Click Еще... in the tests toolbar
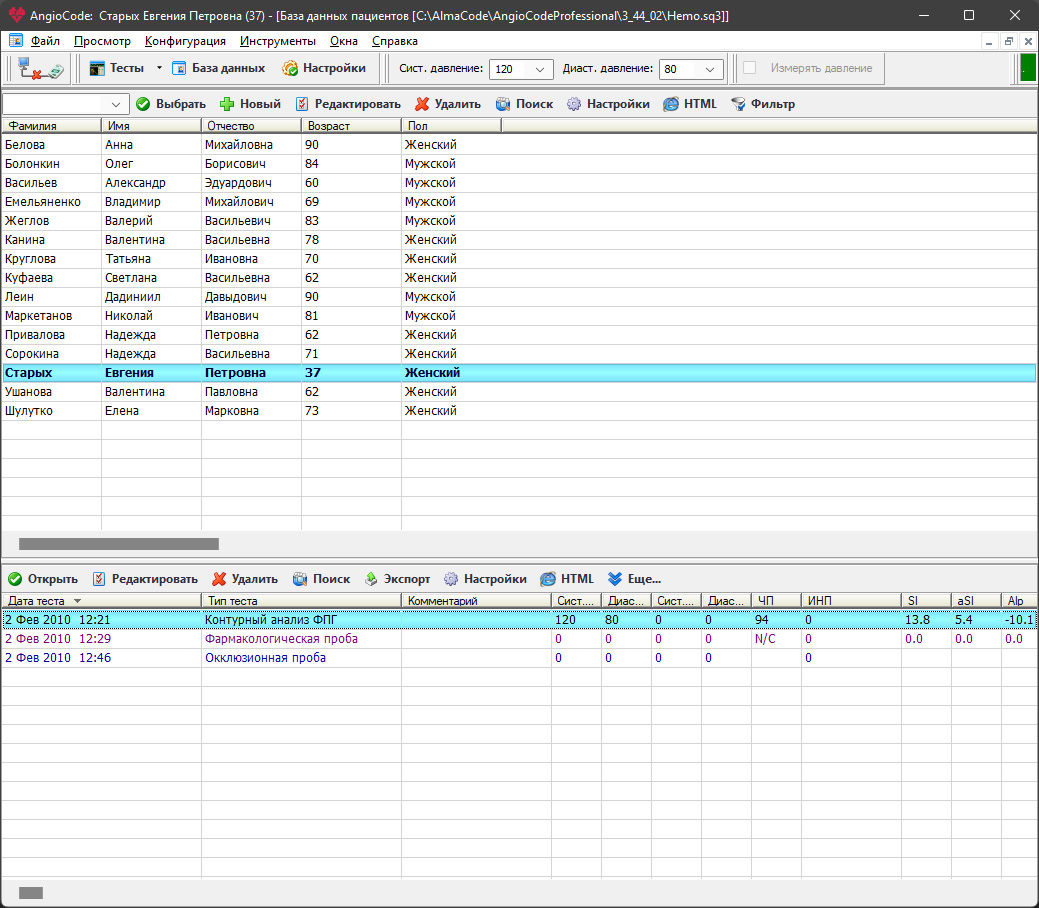 click(634, 579)
